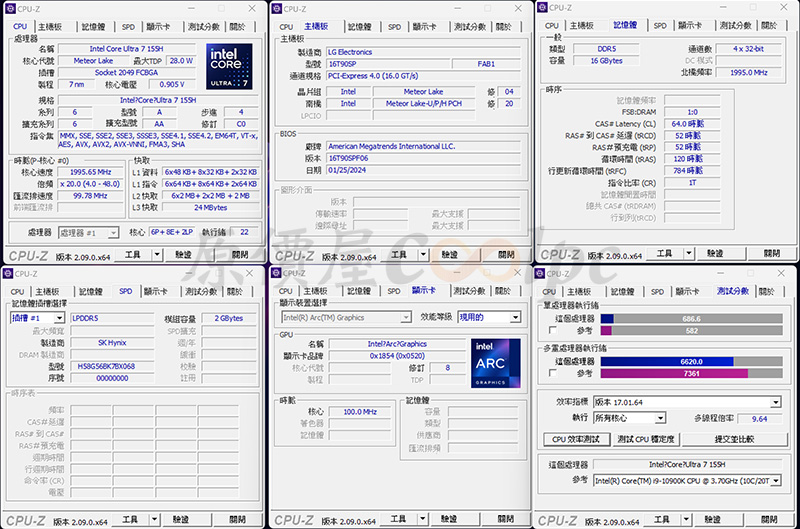Click the GPU 名稱 field Intel?Arc?Graphics
The width and height of the screenshot is (800, 529).
click(x=397, y=344)
